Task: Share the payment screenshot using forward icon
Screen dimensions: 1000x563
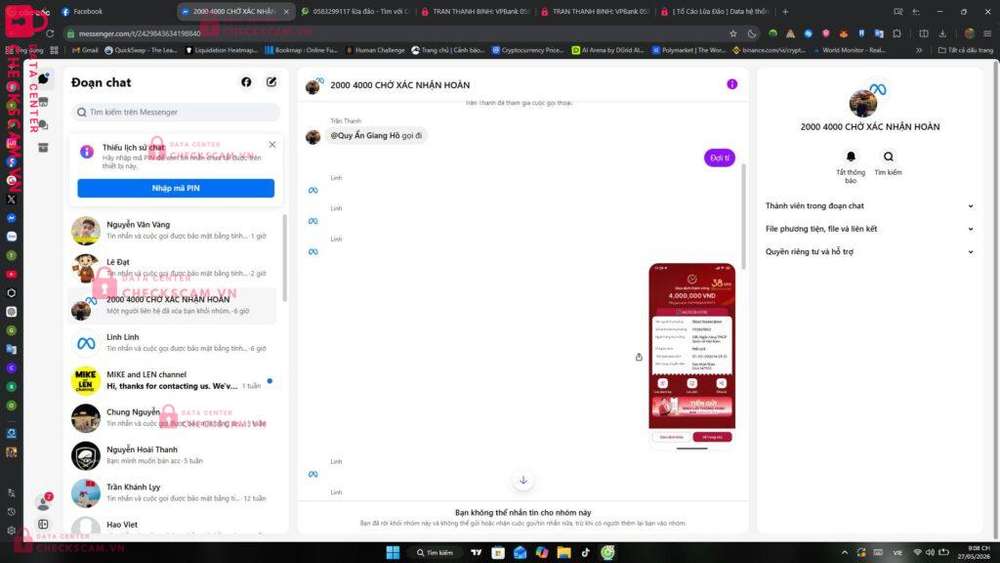Action: tap(638, 357)
